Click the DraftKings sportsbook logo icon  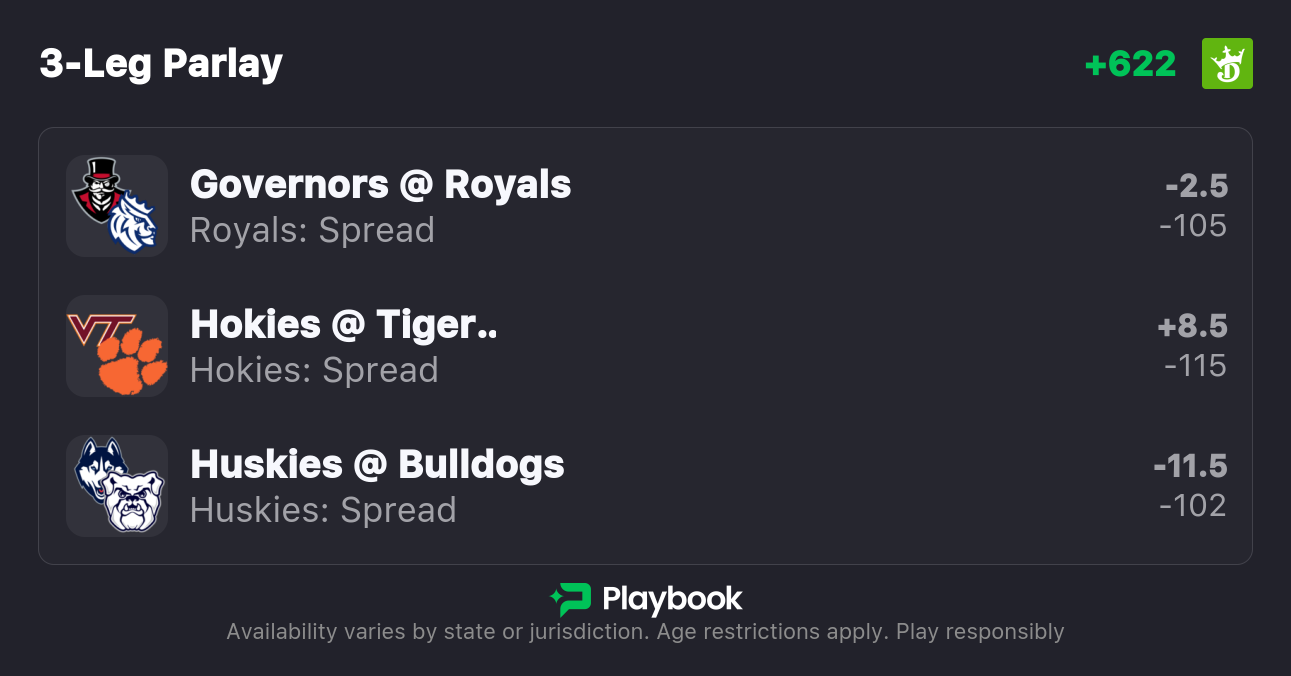[1227, 64]
